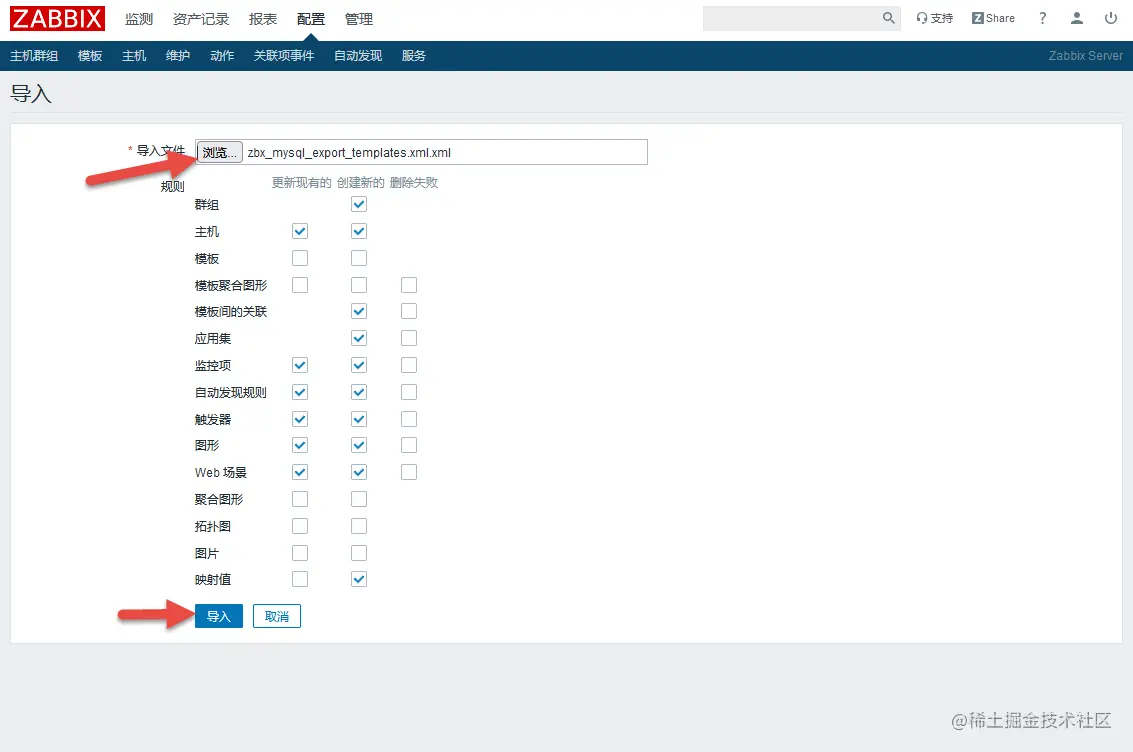Open Zabbix support via life-ring icon
The width and height of the screenshot is (1133, 752).
[934, 17]
